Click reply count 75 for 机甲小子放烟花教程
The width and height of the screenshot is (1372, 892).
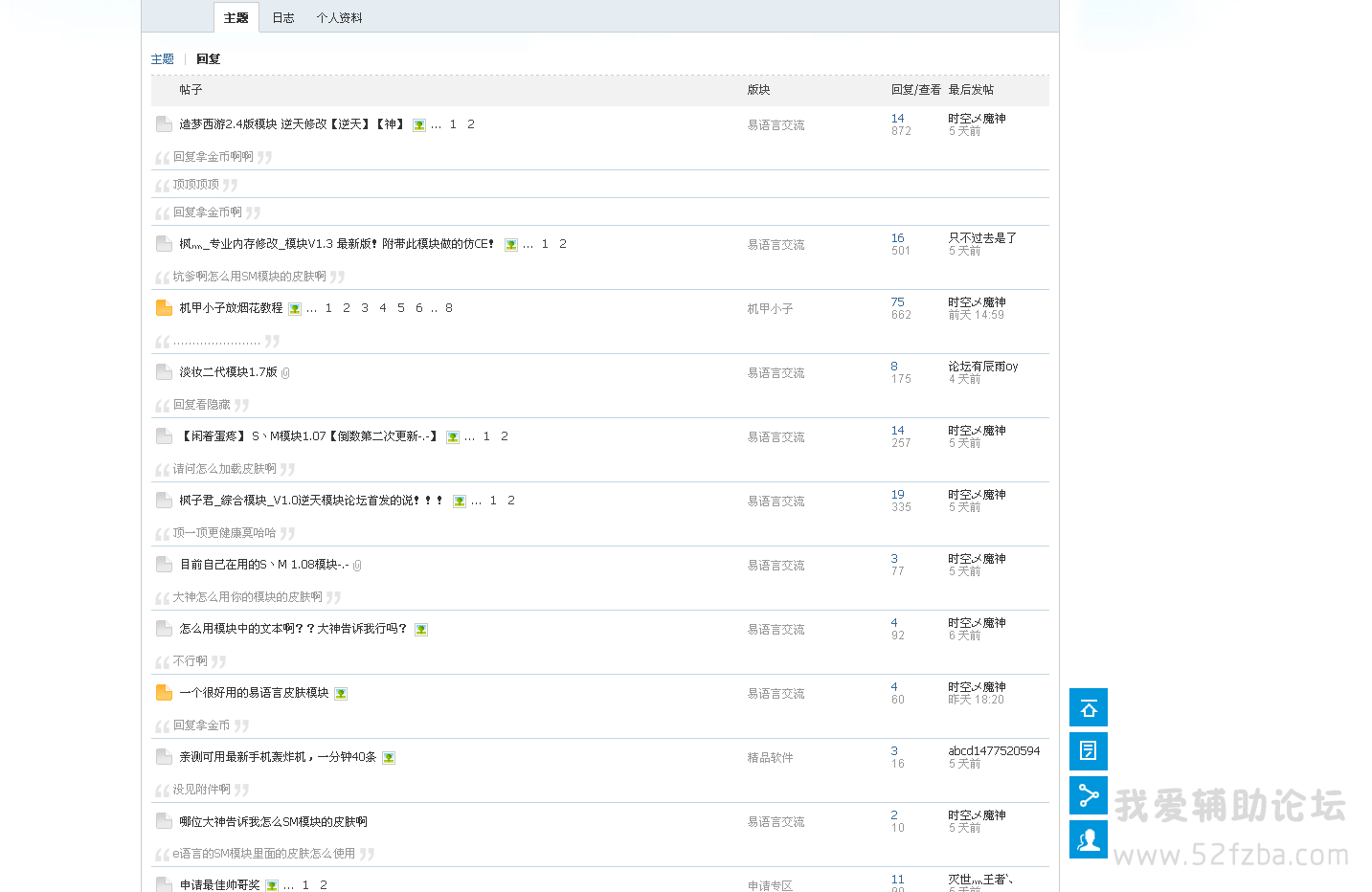[897, 302]
